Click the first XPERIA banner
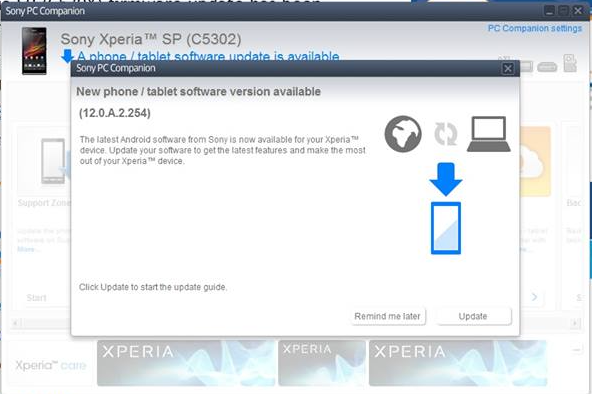The width and height of the screenshot is (592, 394). (x=186, y=363)
